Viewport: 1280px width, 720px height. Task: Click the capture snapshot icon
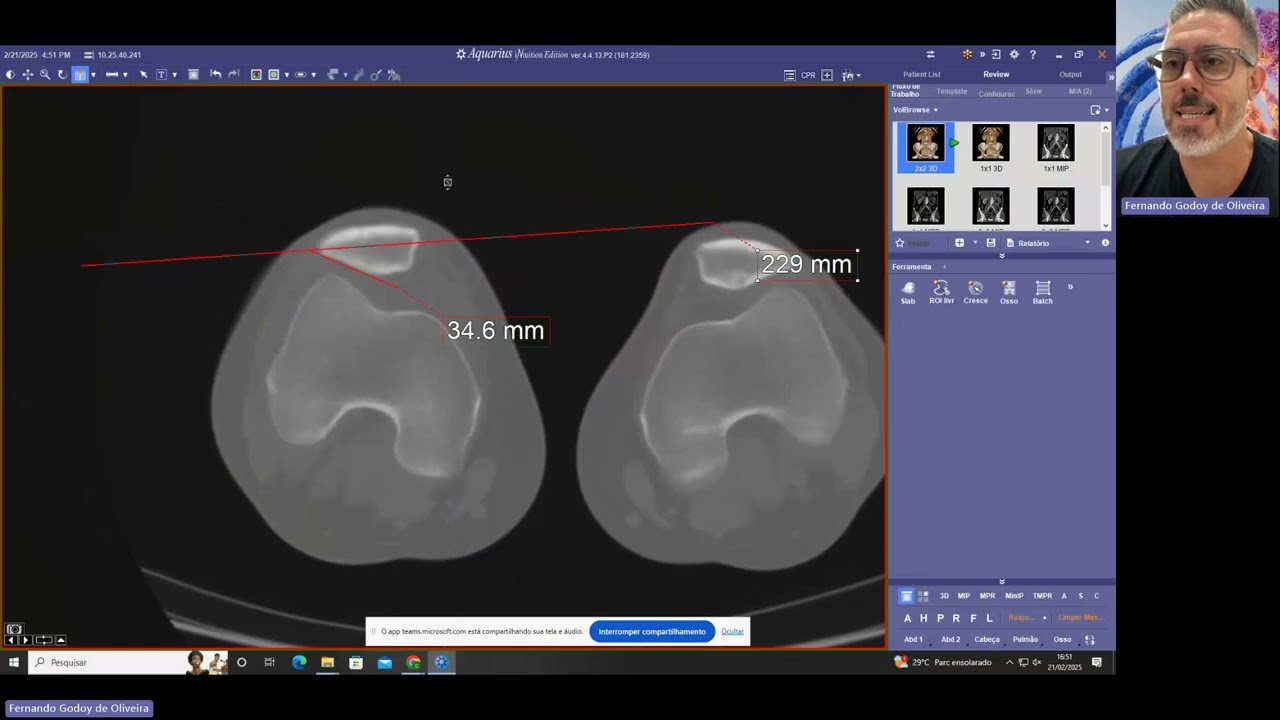point(193,75)
